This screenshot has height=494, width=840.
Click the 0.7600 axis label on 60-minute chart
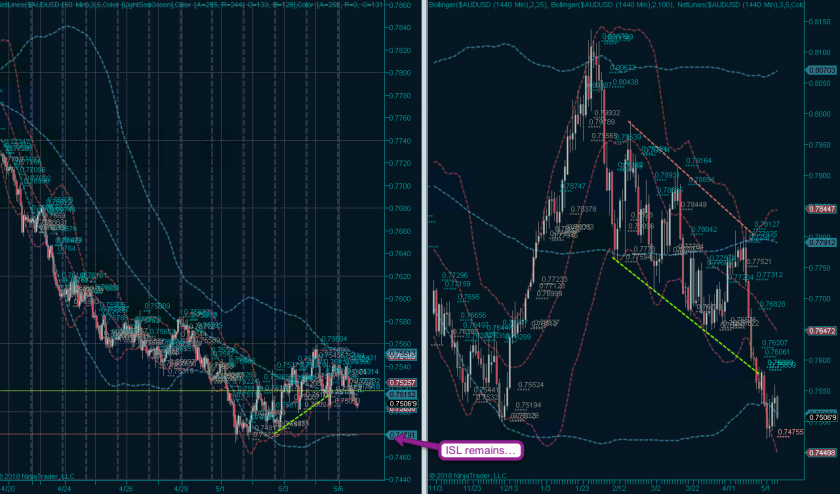(400, 299)
